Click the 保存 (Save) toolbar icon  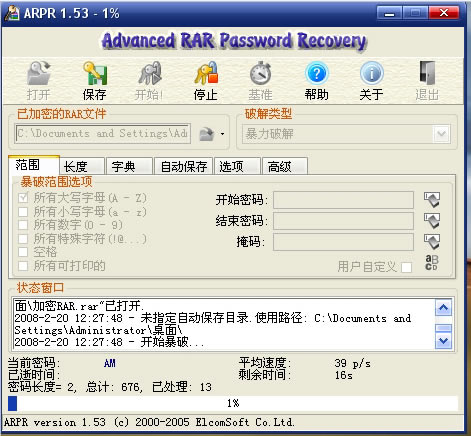pos(95,74)
